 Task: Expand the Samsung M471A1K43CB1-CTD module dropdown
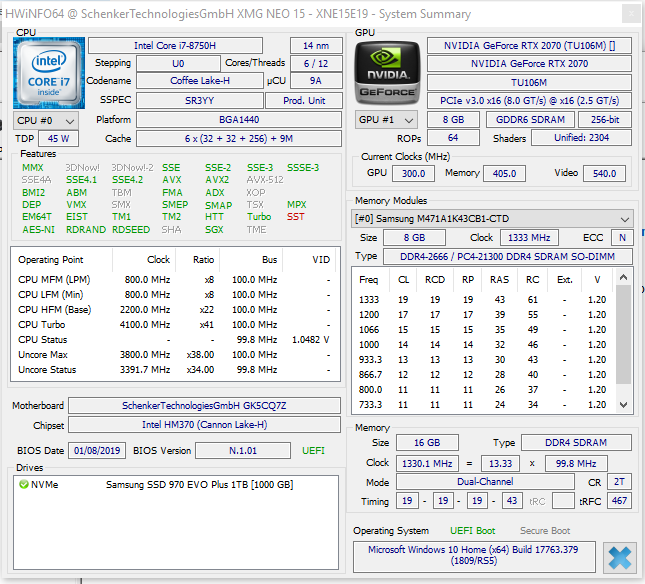coord(492,219)
